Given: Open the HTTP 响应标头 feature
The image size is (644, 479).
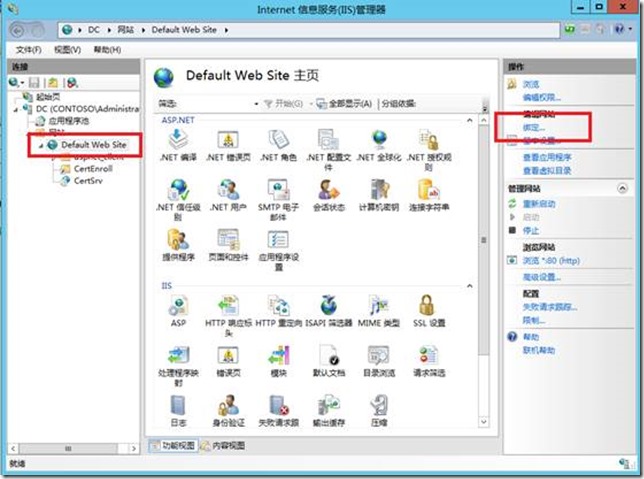Looking at the screenshot, I should [228, 316].
